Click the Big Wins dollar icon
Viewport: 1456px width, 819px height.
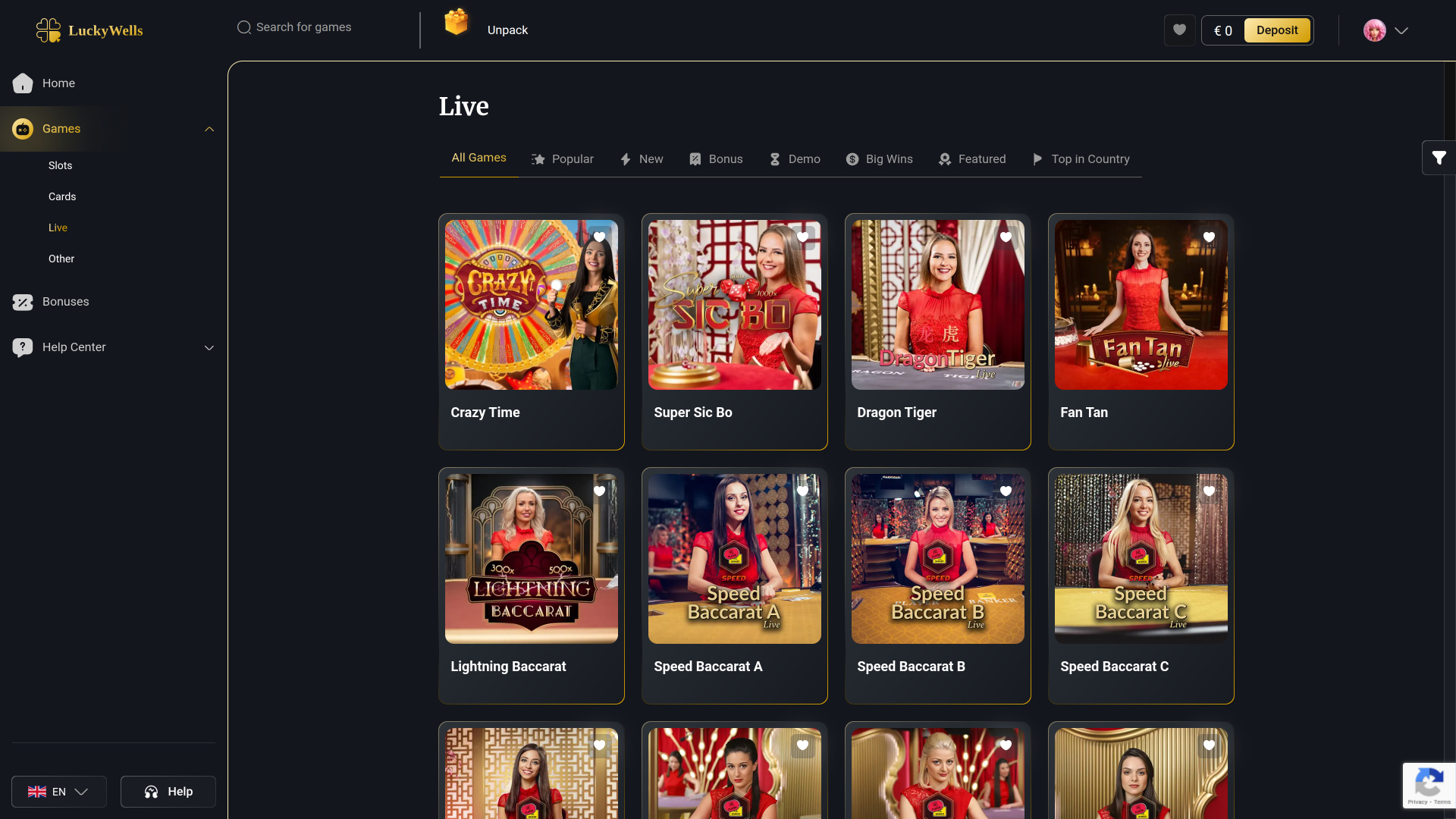coord(851,159)
